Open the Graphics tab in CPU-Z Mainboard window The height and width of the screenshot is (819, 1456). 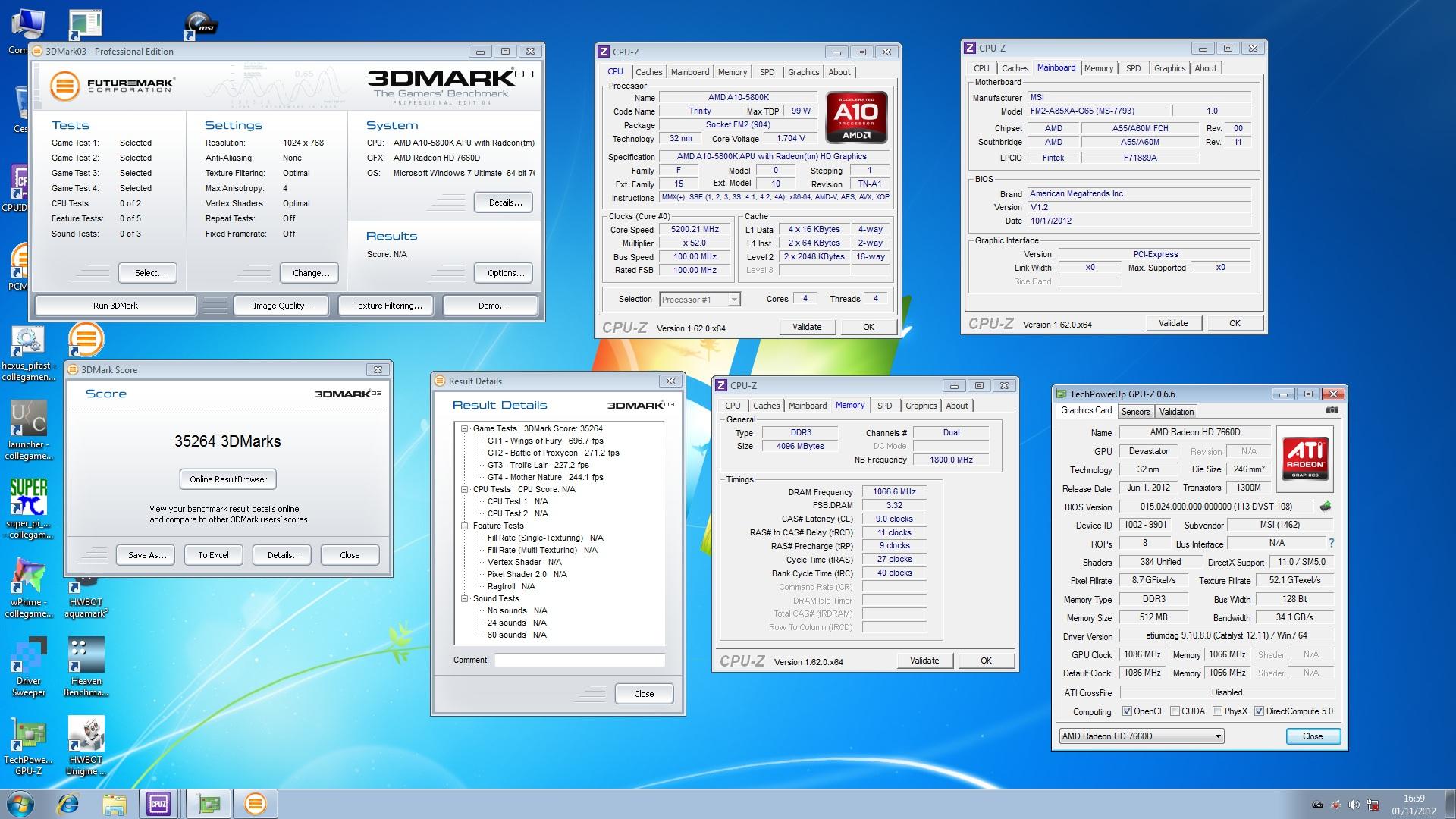click(x=1169, y=68)
